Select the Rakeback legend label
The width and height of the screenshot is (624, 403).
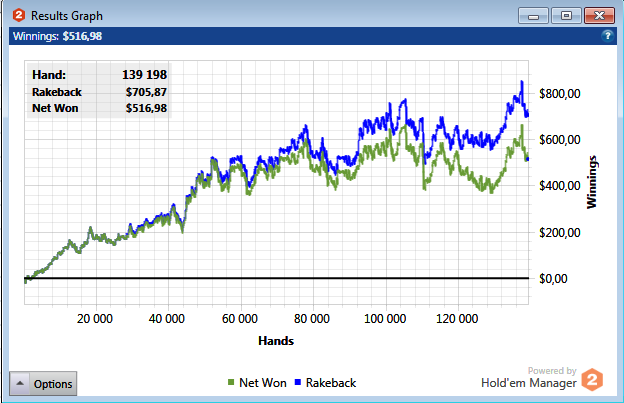point(331,383)
